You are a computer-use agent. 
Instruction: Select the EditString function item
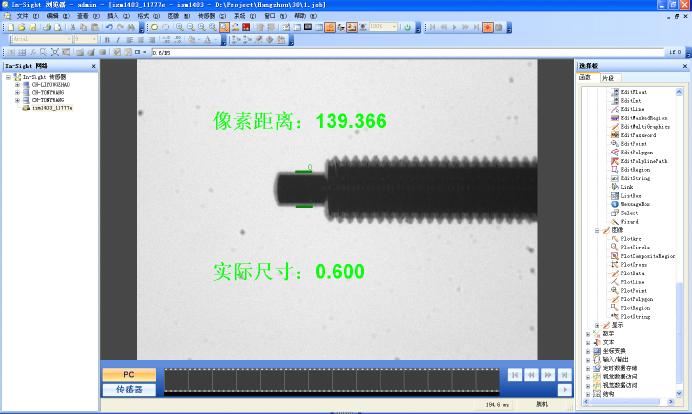click(x=635, y=178)
